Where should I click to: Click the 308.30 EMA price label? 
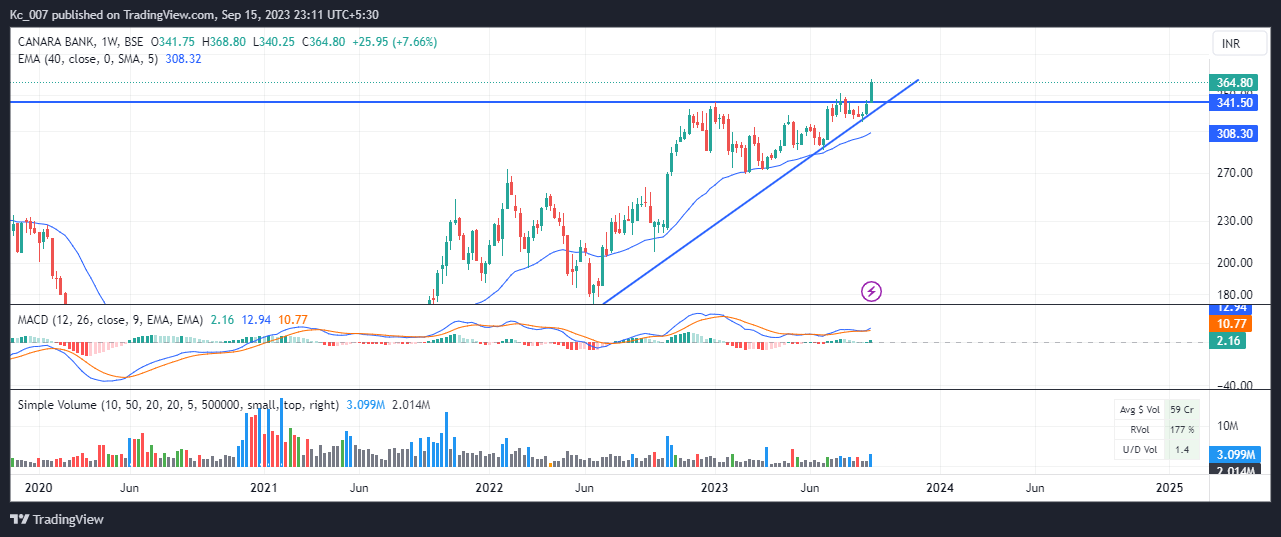point(1231,133)
